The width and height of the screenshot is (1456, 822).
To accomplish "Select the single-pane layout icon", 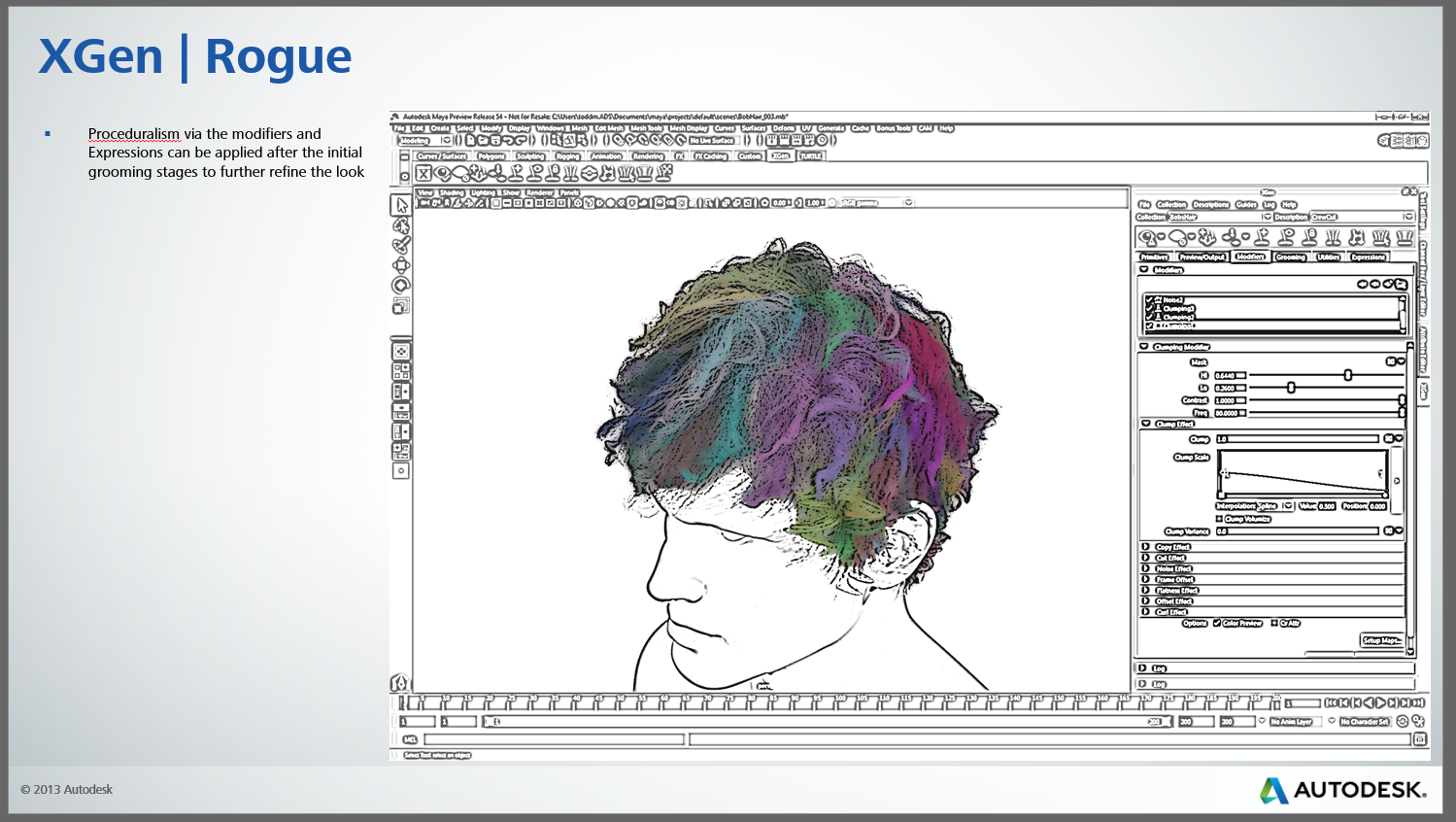I will [x=401, y=351].
